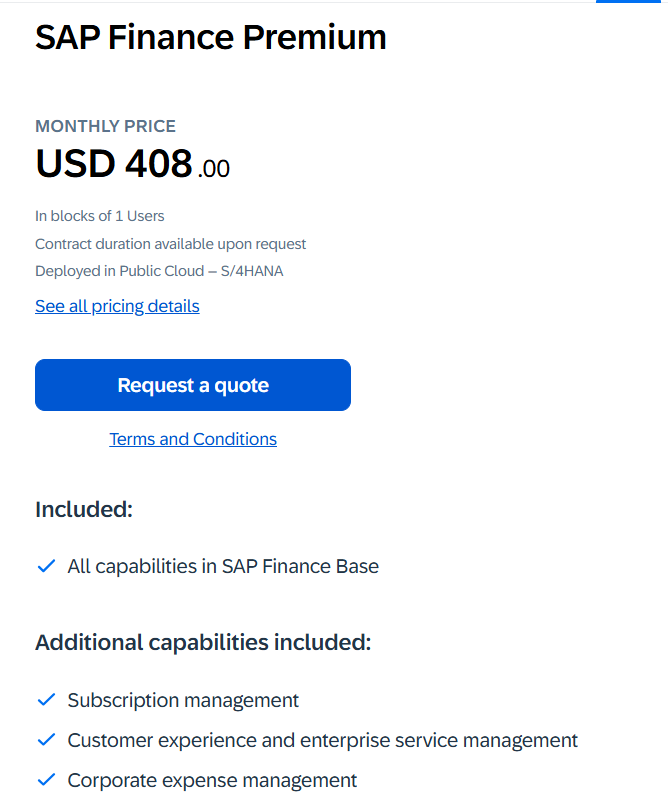Click the Additional capabilities included: heading
The height and width of the screenshot is (801, 668).
click(x=203, y=642)
